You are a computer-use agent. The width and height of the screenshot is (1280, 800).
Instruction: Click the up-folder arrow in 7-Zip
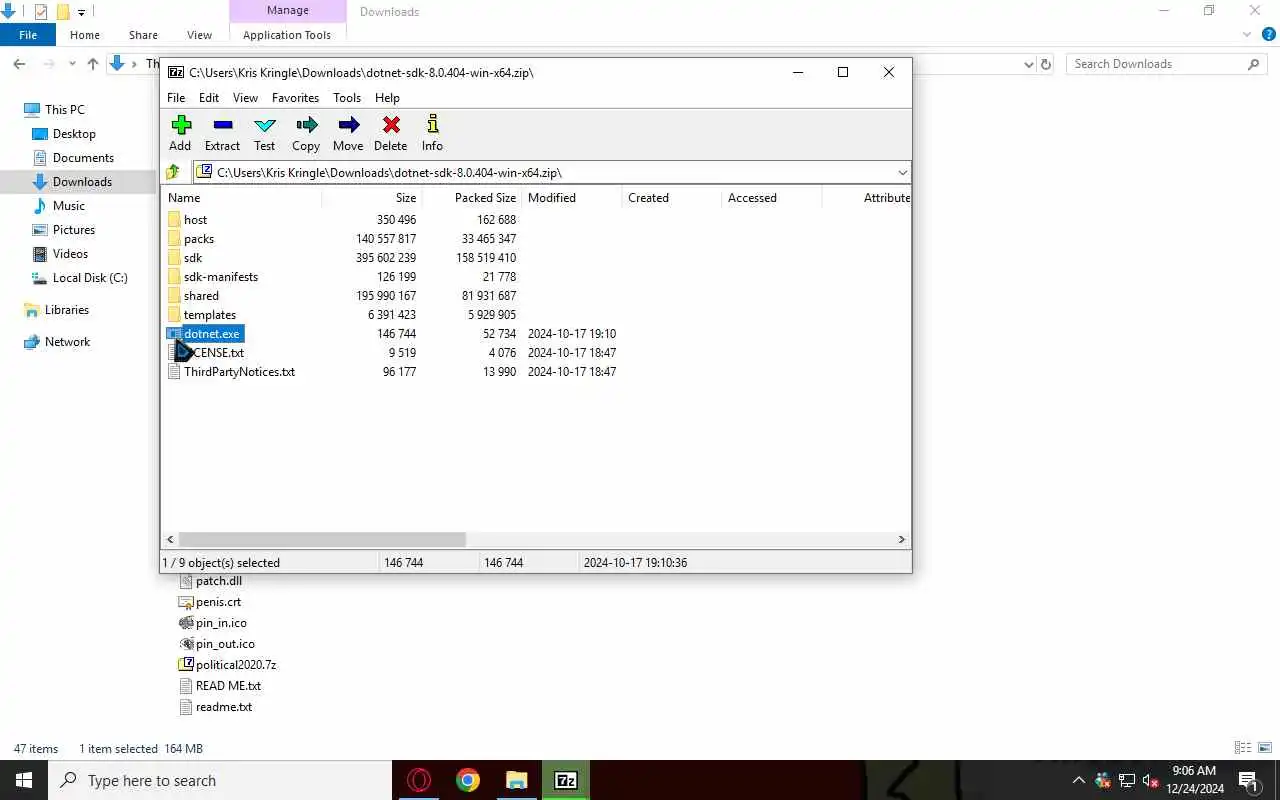point(173,172)
